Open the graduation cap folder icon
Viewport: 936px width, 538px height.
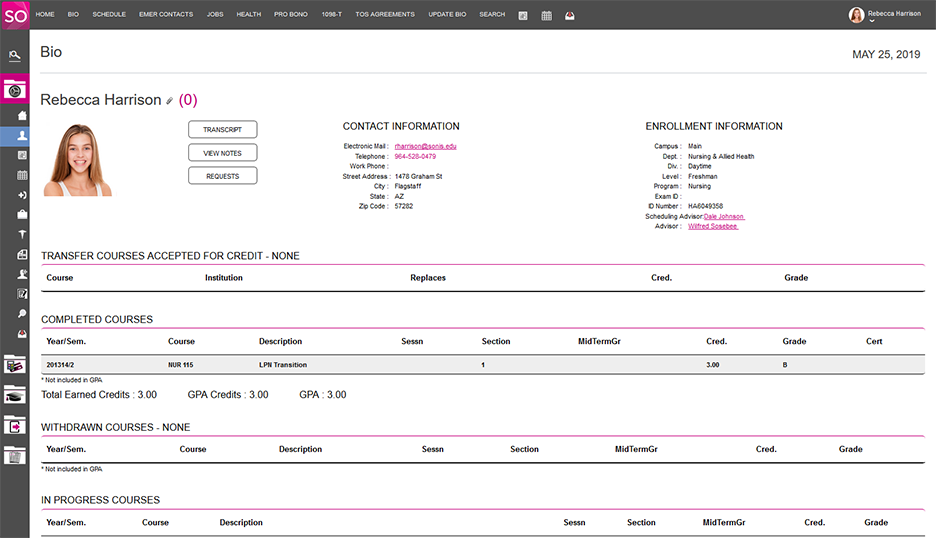pyautogui.click(x=15, y=396)
